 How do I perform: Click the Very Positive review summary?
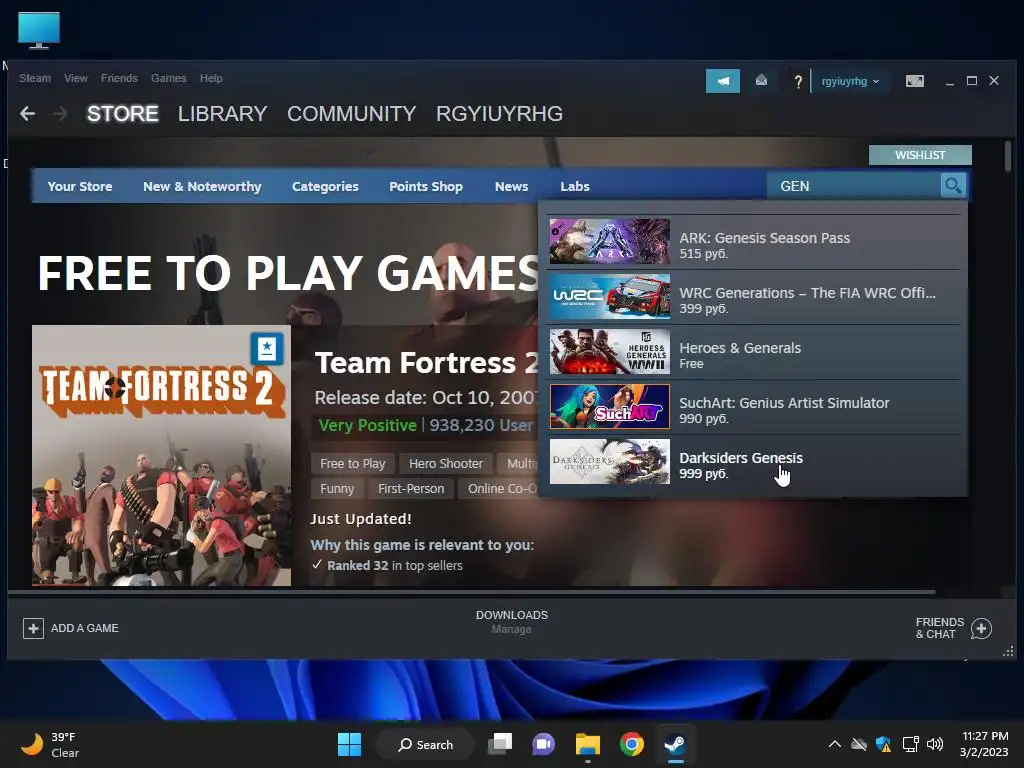368,425
